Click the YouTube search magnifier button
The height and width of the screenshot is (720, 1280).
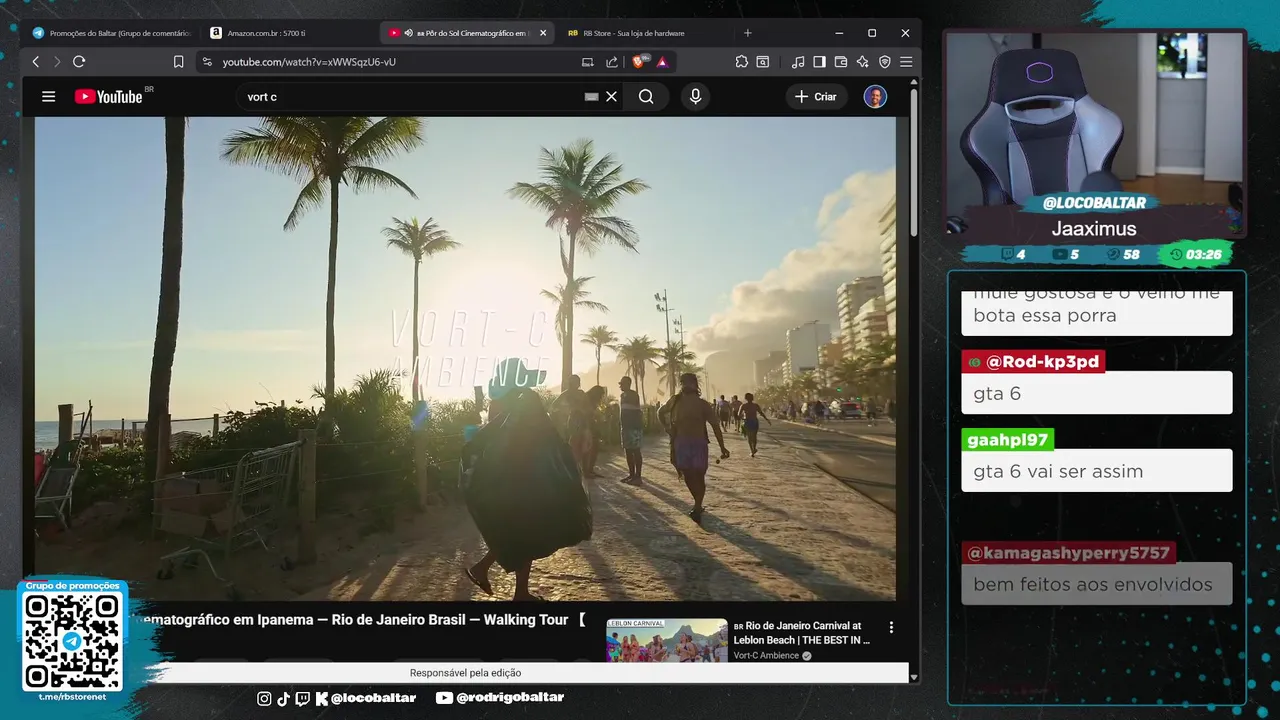pyautogui.click(x=646, y=97)
